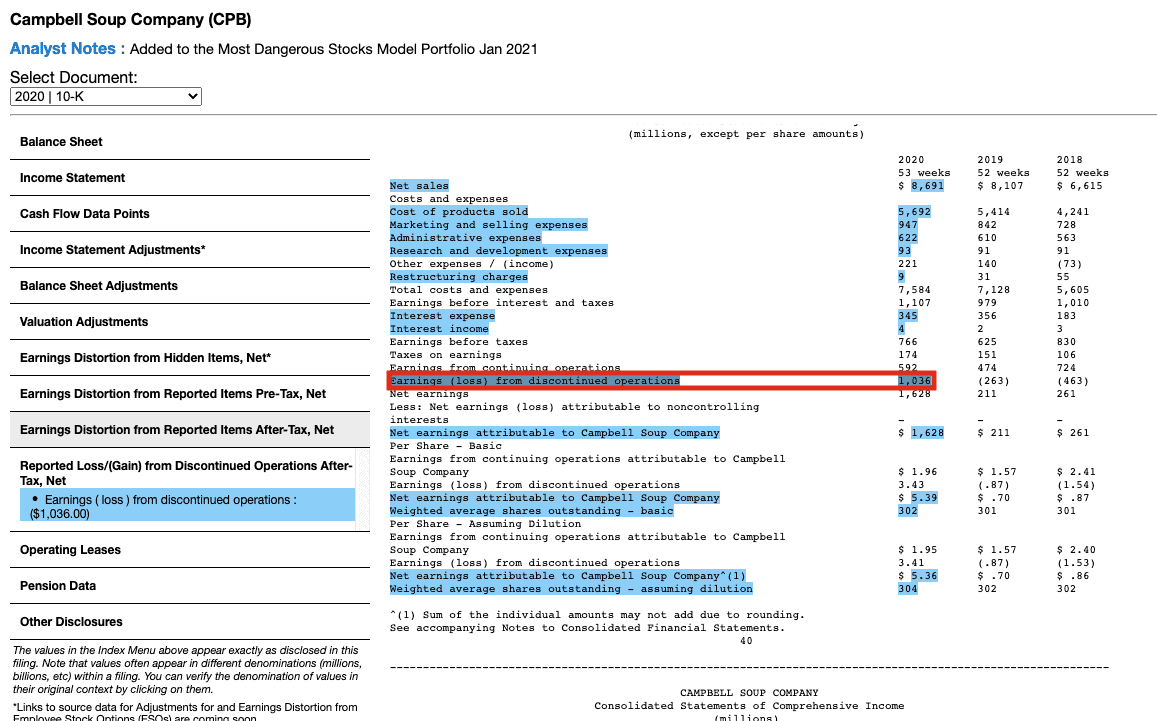Open Balance Sheet Adjustments section

99,286
